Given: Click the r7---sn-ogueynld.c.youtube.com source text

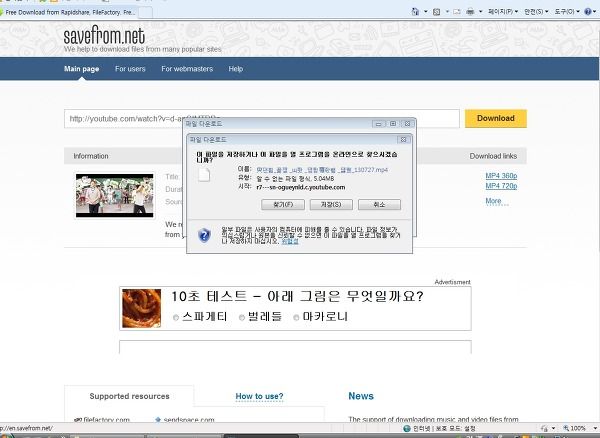Looking at the screenshot, I should (301, 187).
